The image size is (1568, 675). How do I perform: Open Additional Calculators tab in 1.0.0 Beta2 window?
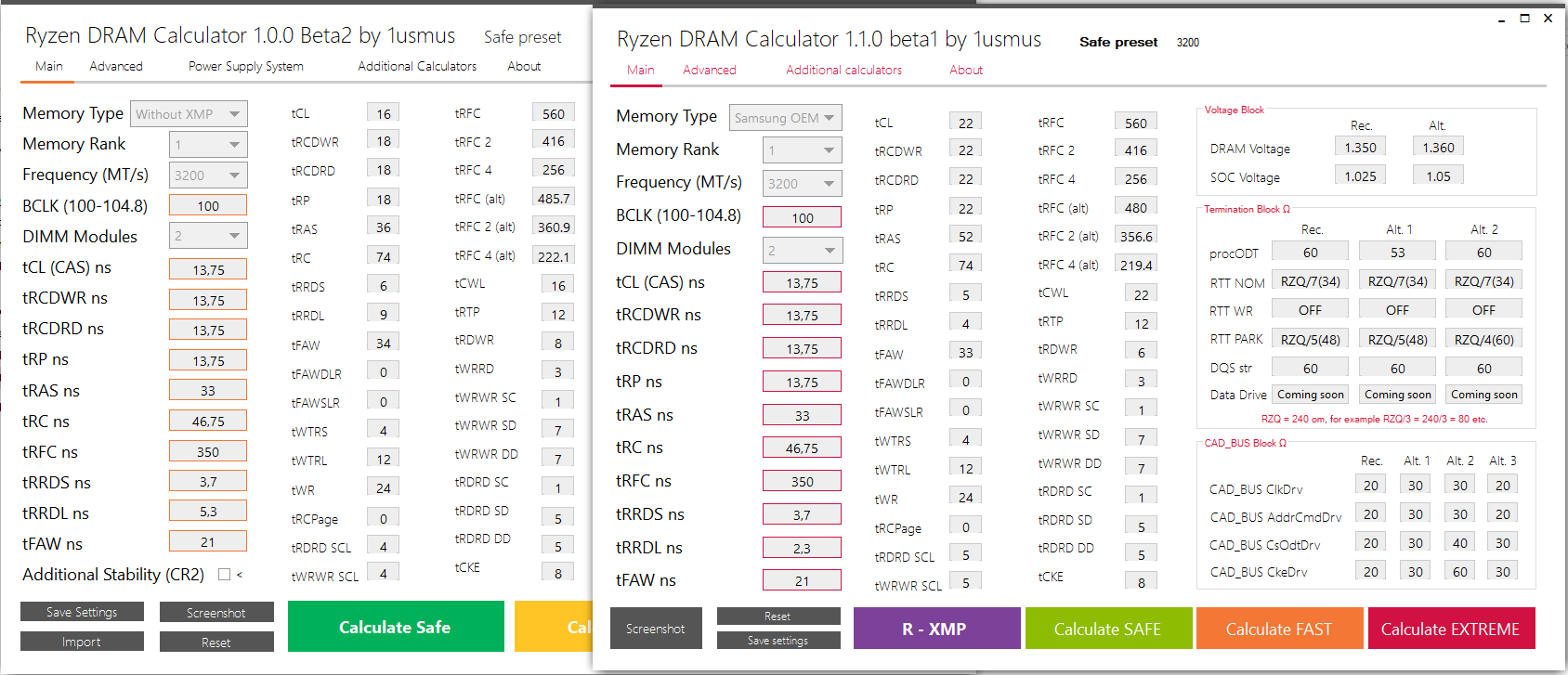point(417,66)
